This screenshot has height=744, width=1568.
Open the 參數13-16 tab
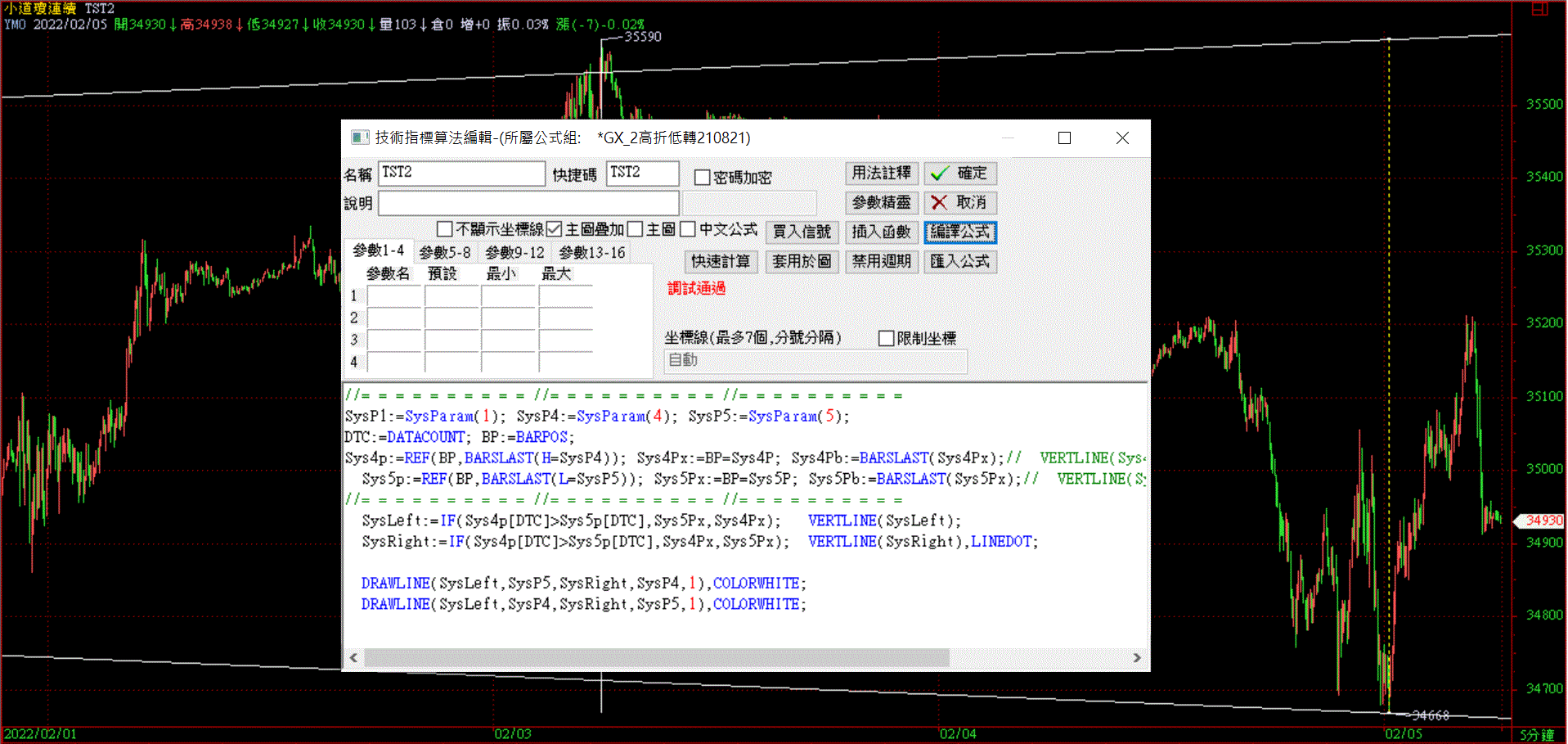click(592, 253)
